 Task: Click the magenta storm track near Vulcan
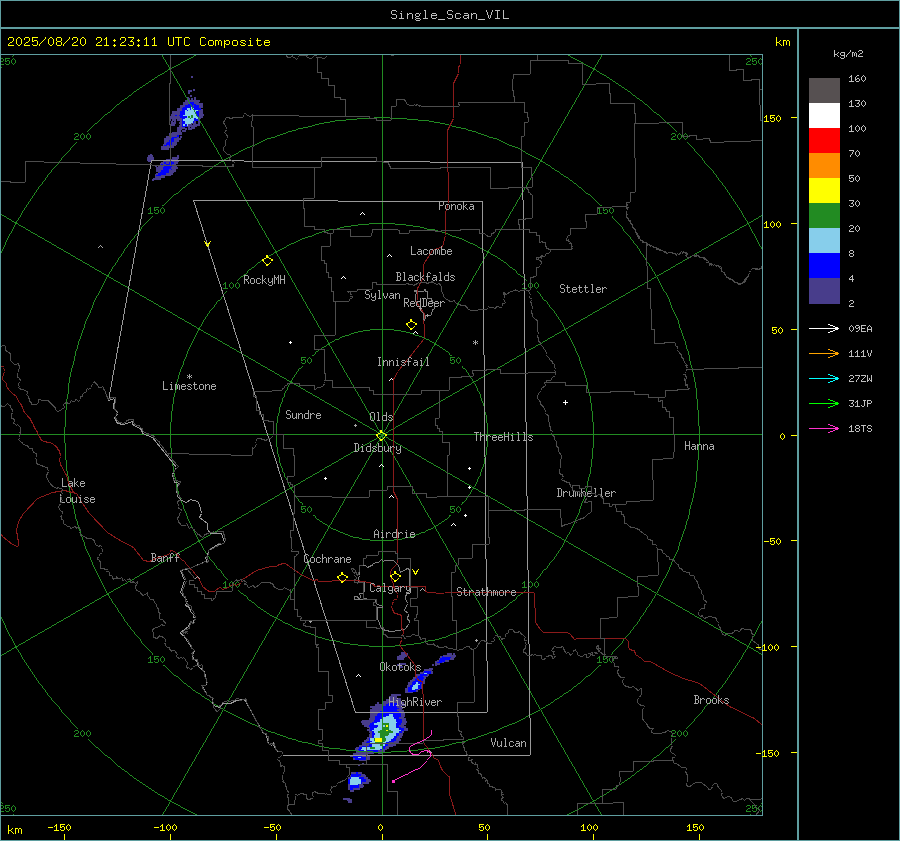coord(418,756)
